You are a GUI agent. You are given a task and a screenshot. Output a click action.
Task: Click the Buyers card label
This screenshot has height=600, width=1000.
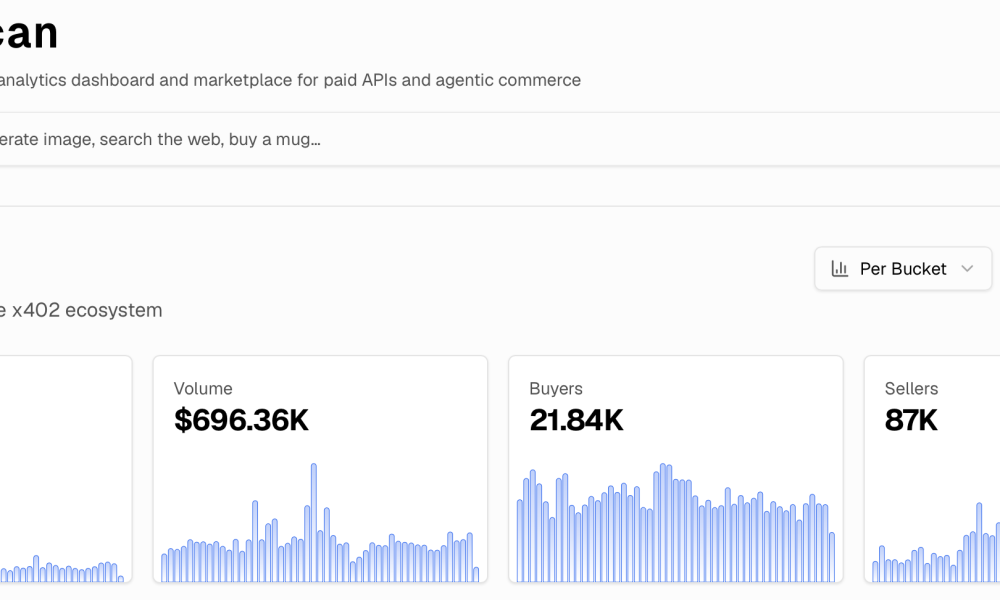tap(555, 388)
